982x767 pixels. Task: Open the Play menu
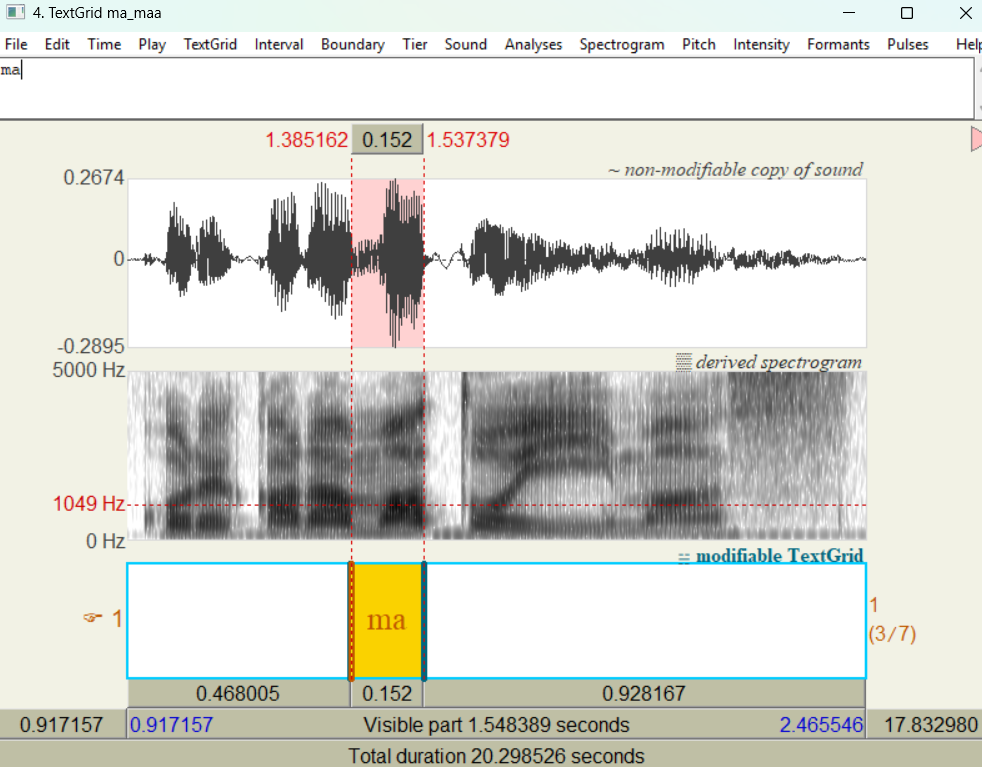152,44
